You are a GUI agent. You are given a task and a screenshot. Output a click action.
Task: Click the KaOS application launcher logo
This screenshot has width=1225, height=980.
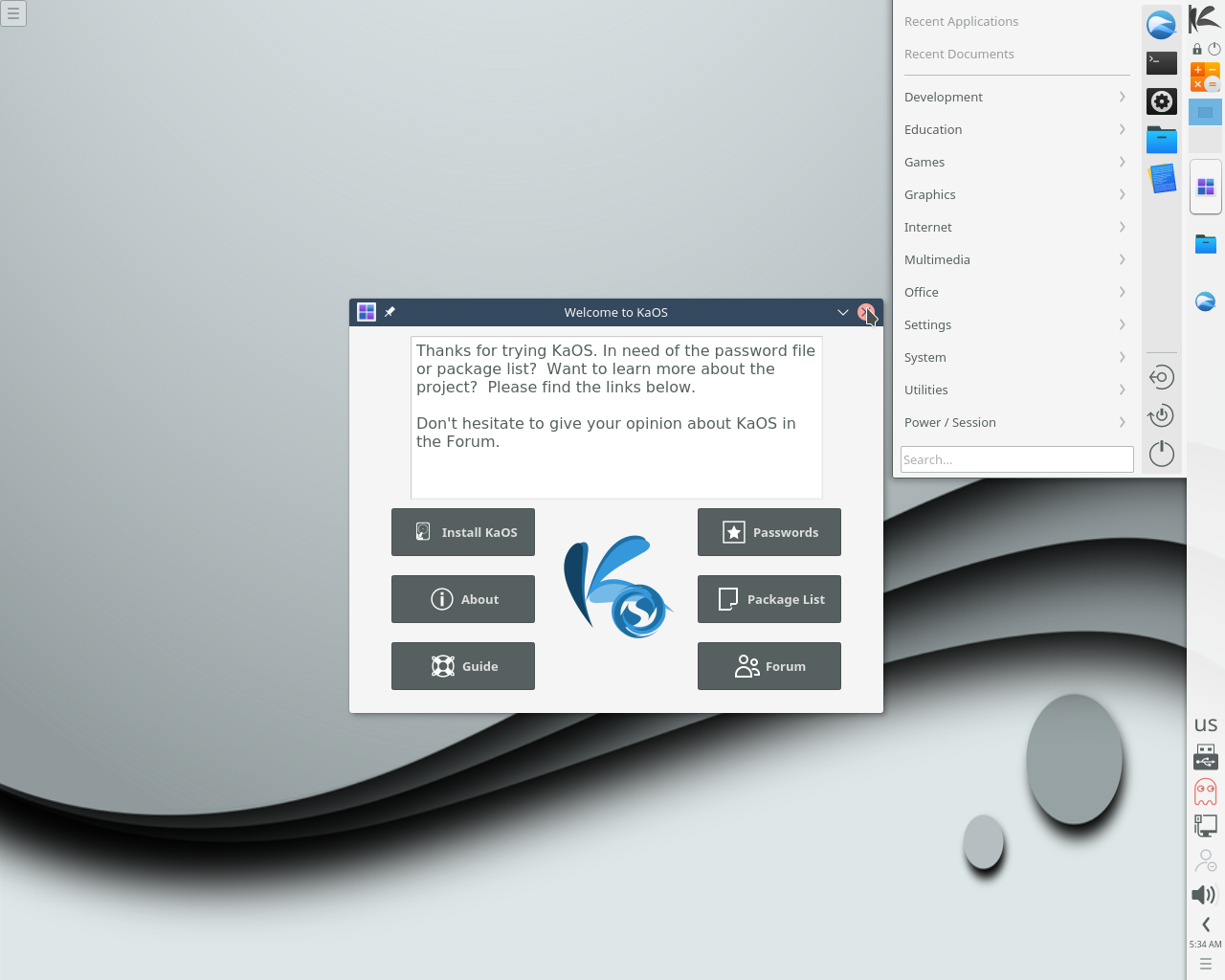tap(1205, 19)
